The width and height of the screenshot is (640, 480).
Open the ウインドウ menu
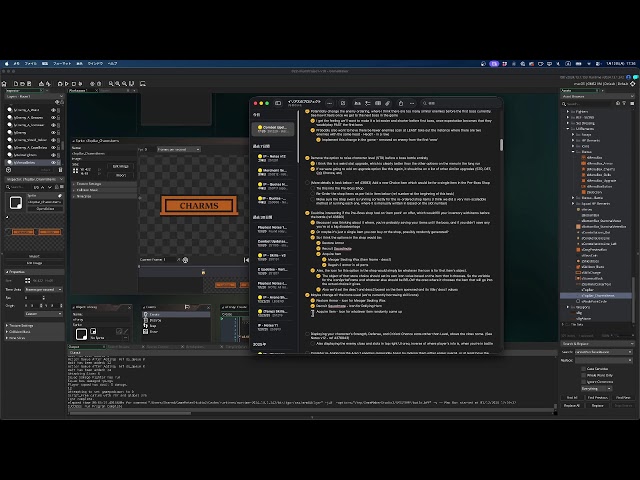[96, 64]
